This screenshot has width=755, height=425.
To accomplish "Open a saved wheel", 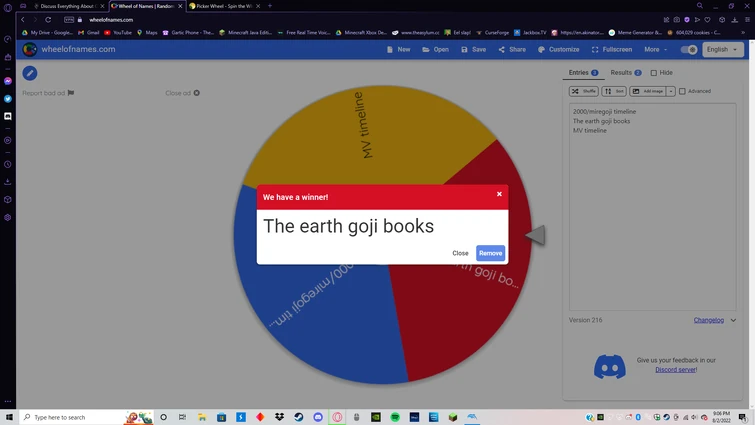I will click(435, 50).
